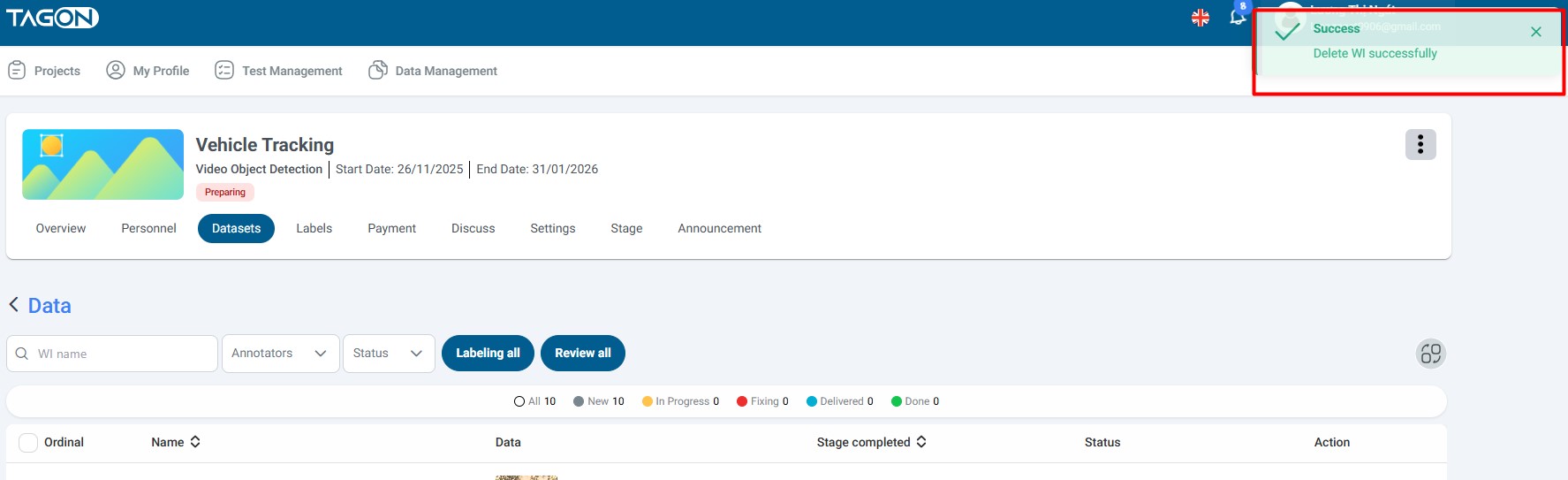
Task: Go back using the Data arrow
Action: click(x=14, y=305)
